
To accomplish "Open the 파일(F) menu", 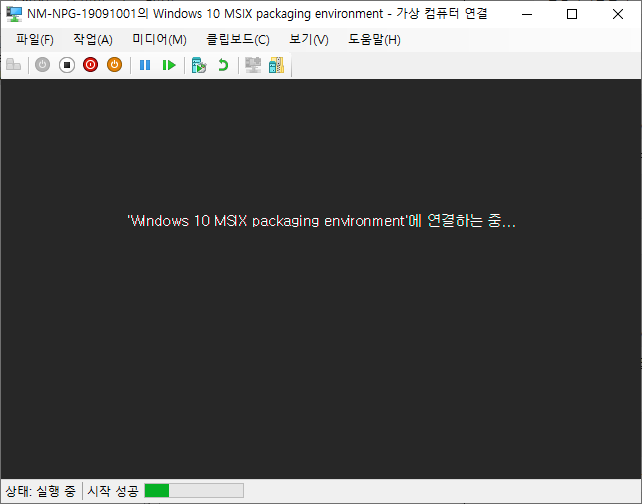I will 35,39.
